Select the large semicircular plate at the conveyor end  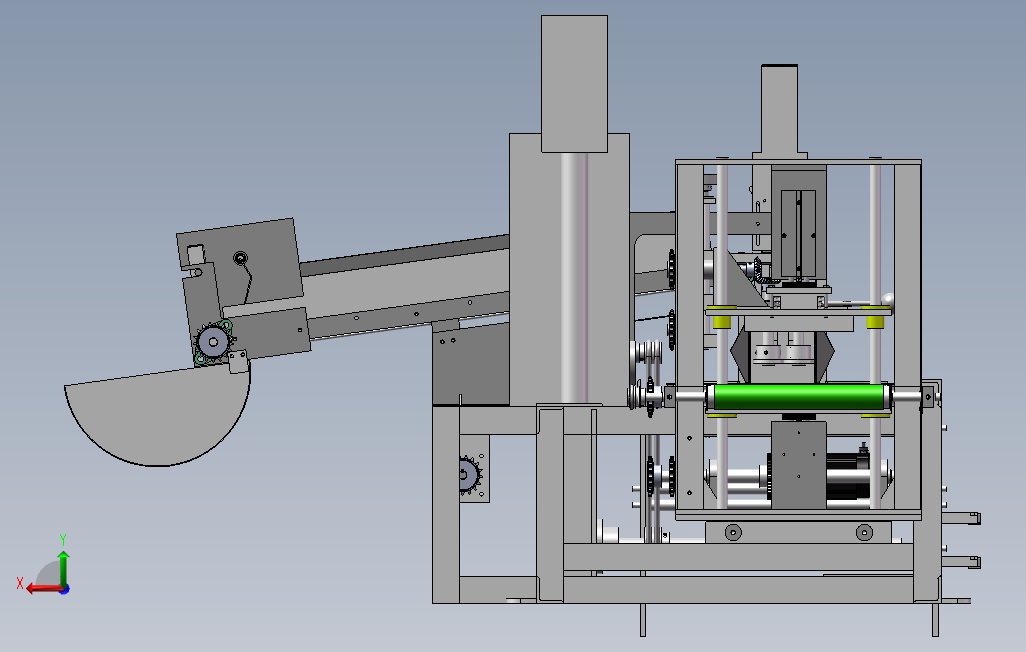[x=157, y=416]
